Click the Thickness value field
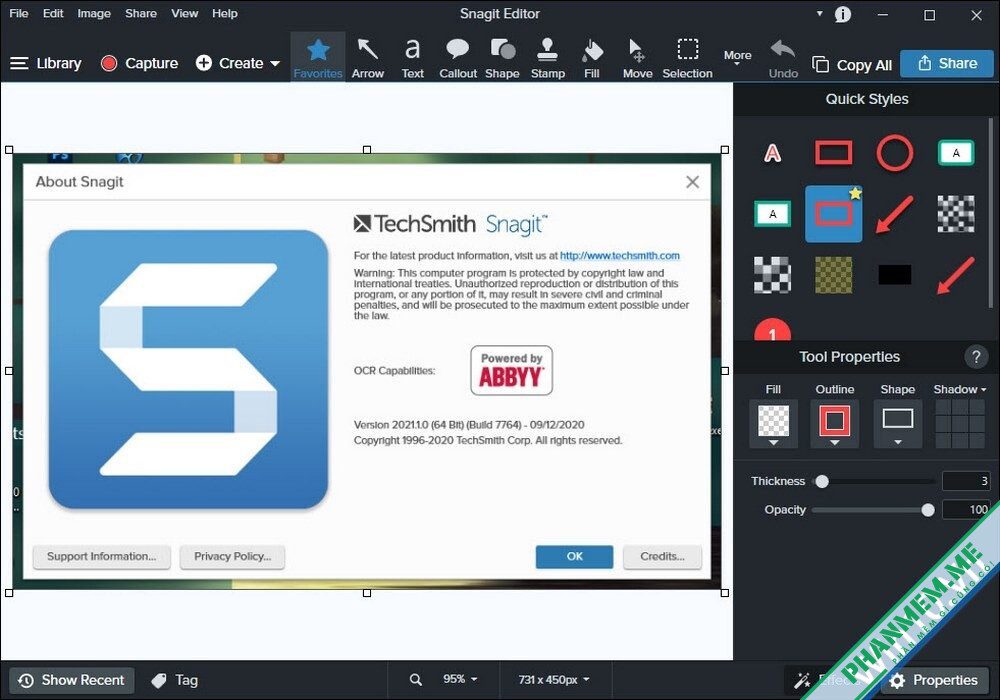Image resolution: width=1000 pixels, height=700 pixels. pos(966,481)
